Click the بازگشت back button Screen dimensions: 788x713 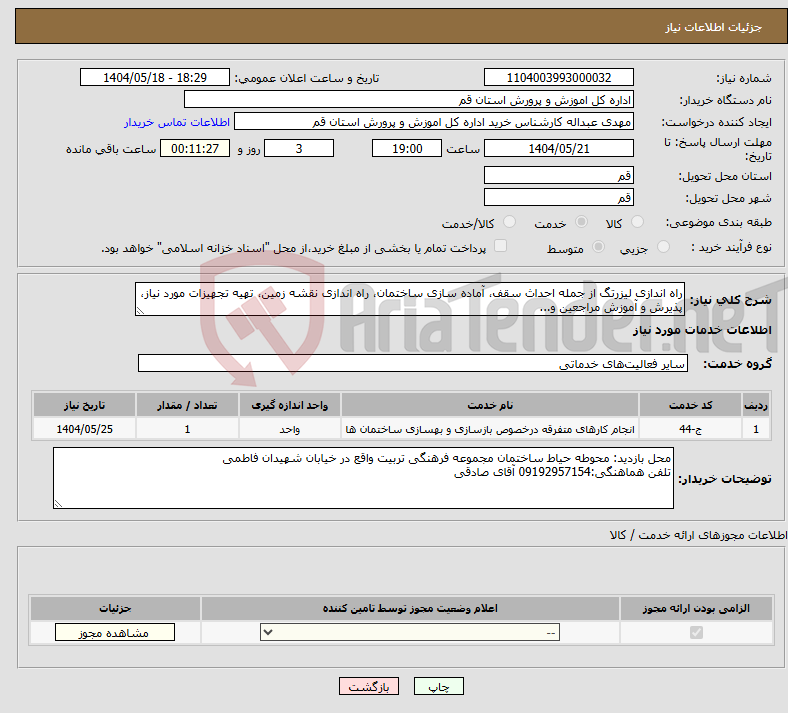tap(369, 686)
